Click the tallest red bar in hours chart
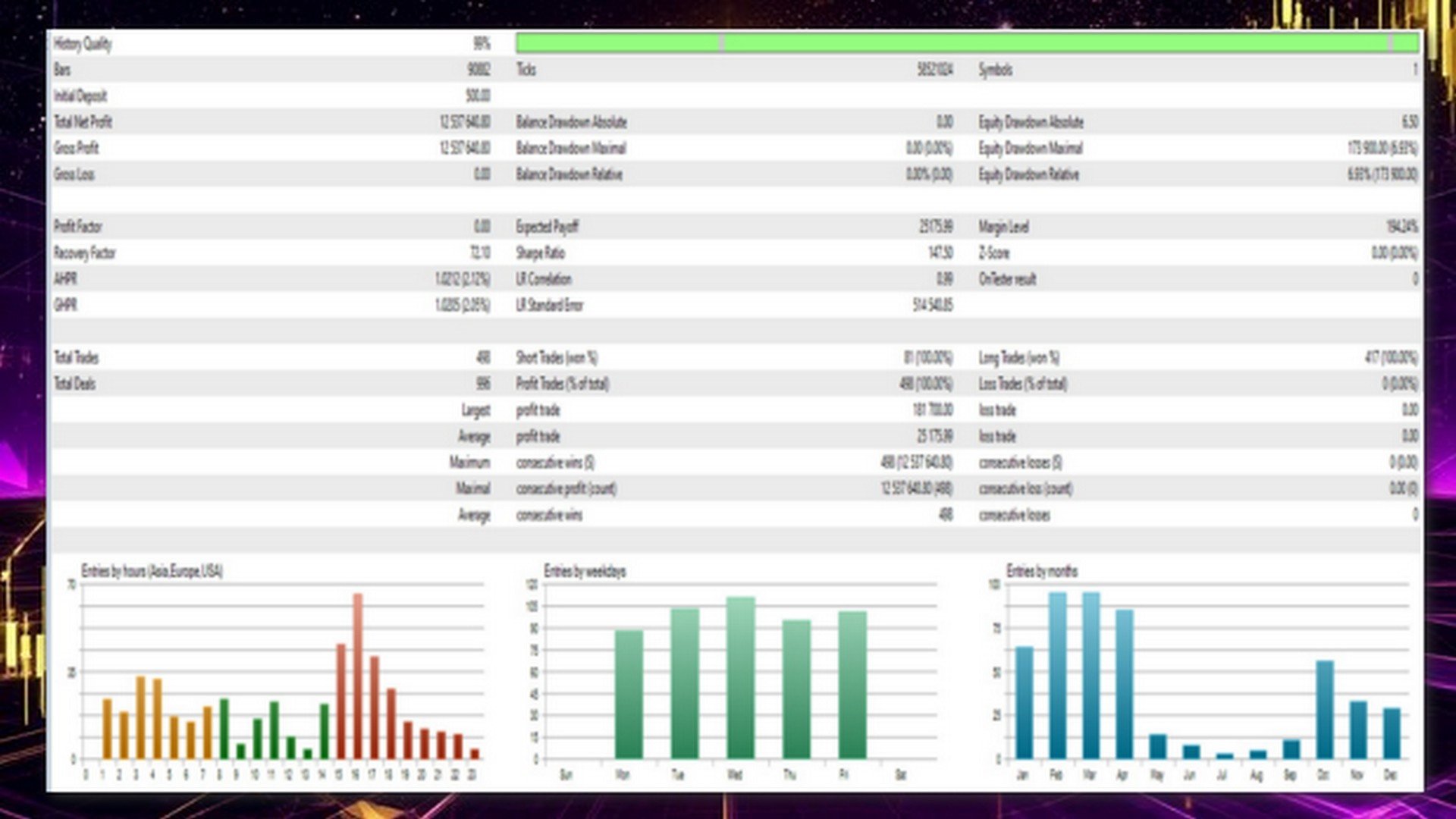This screenshot has height=819, width=1456. [x=358, y=676]
